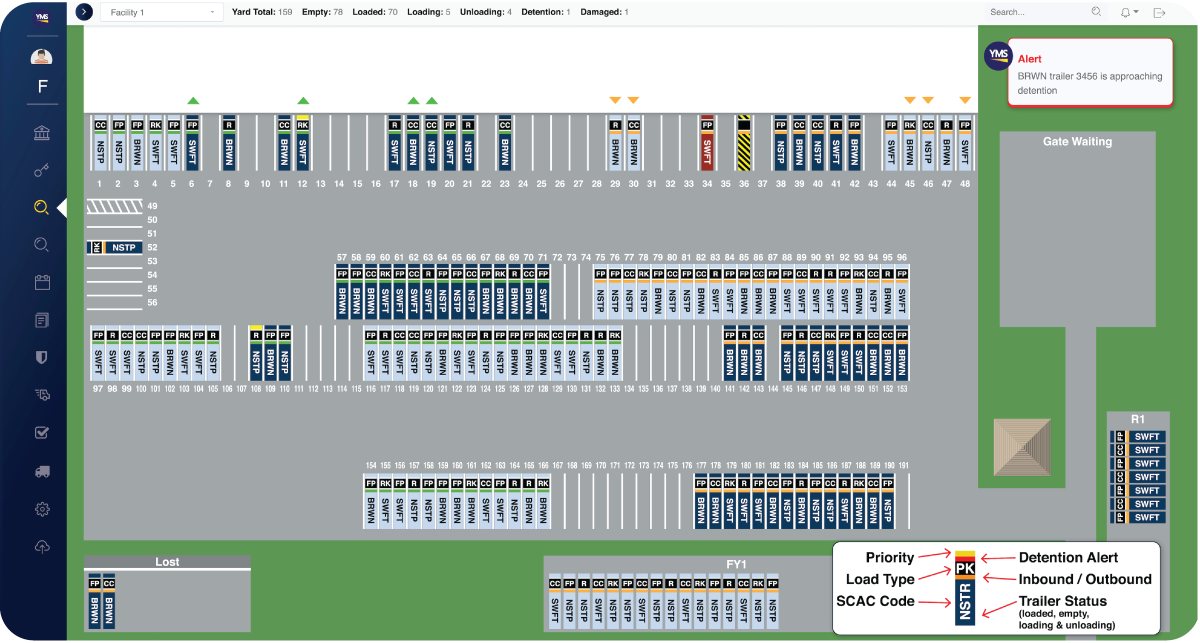Open the key icon in the sidebar

click(x=42, y=170)
